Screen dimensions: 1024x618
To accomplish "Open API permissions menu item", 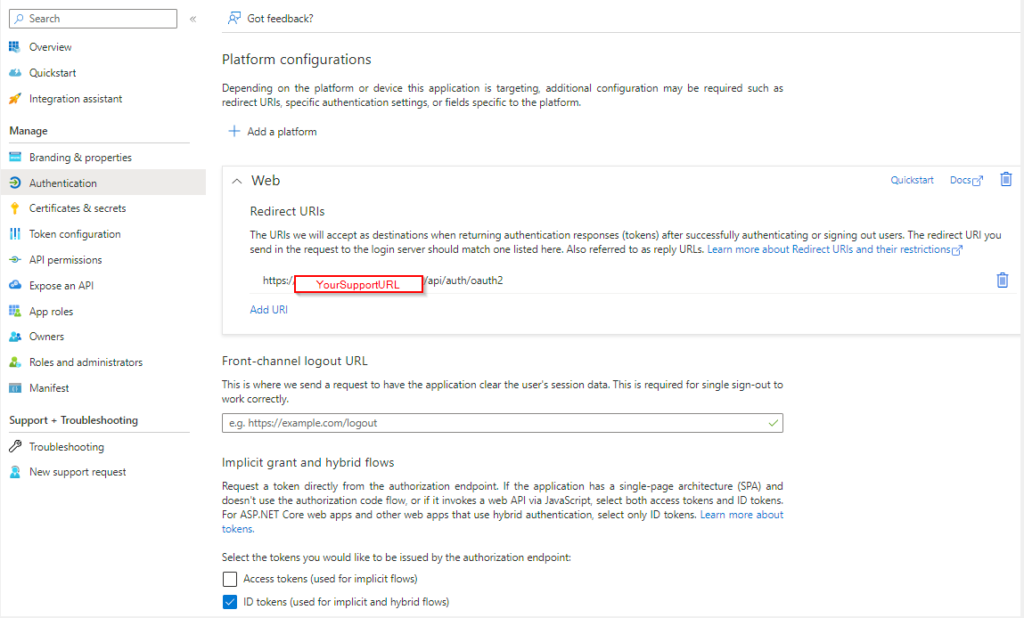I will [65, 260].
